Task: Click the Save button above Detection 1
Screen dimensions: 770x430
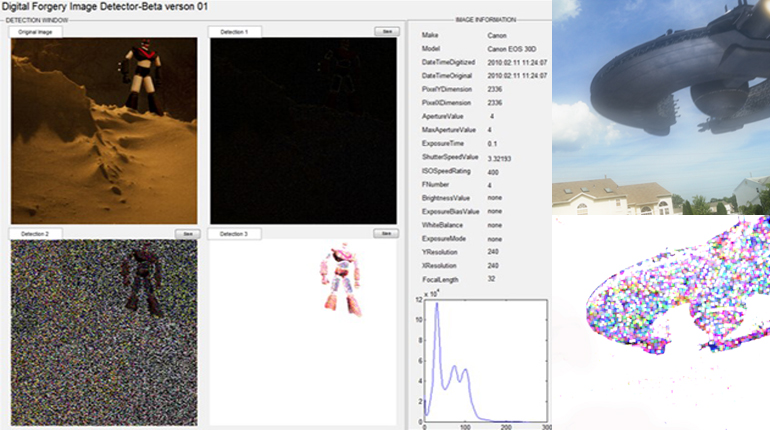Action: coord(387,31)
